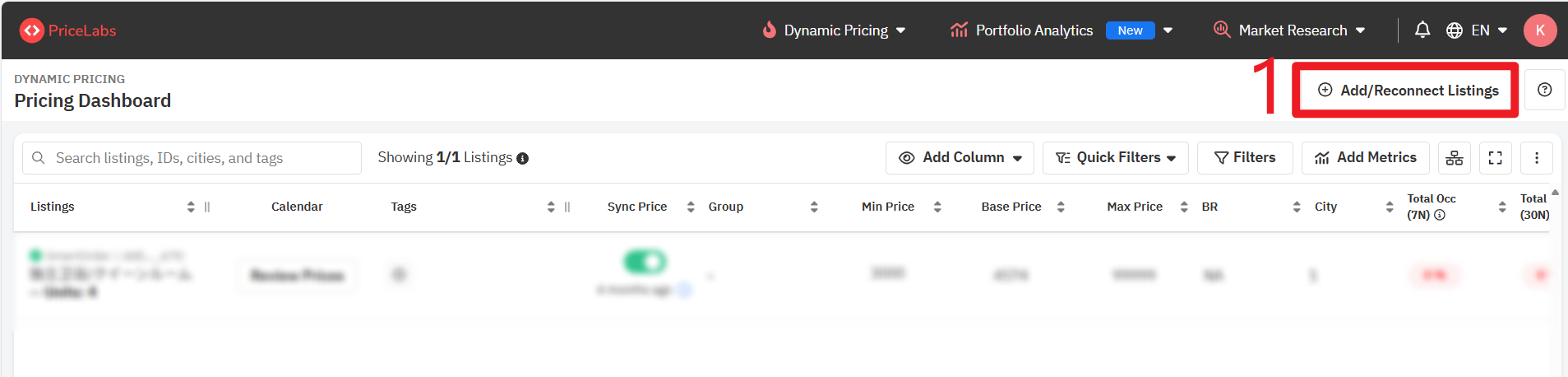1568x377 pixels.
Task: Click the PriceLabs logo
Action: click(x=67, y=30)
